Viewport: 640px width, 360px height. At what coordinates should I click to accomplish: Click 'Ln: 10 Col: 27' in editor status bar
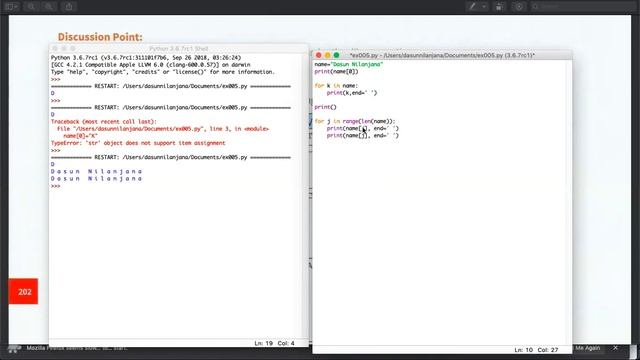coord(536,350)
